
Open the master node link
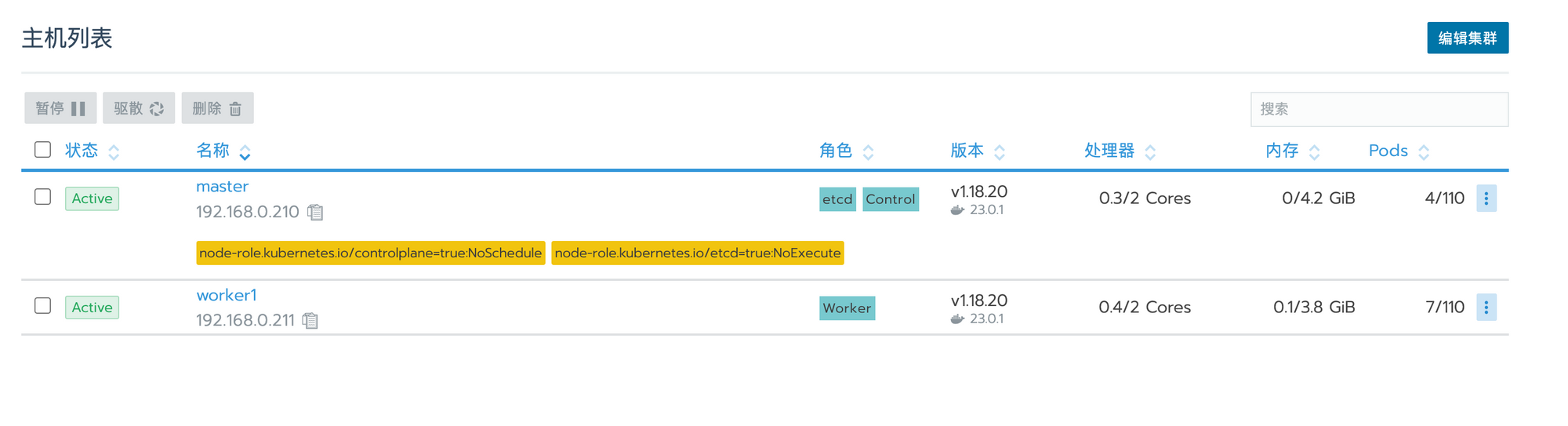(222, 187)
